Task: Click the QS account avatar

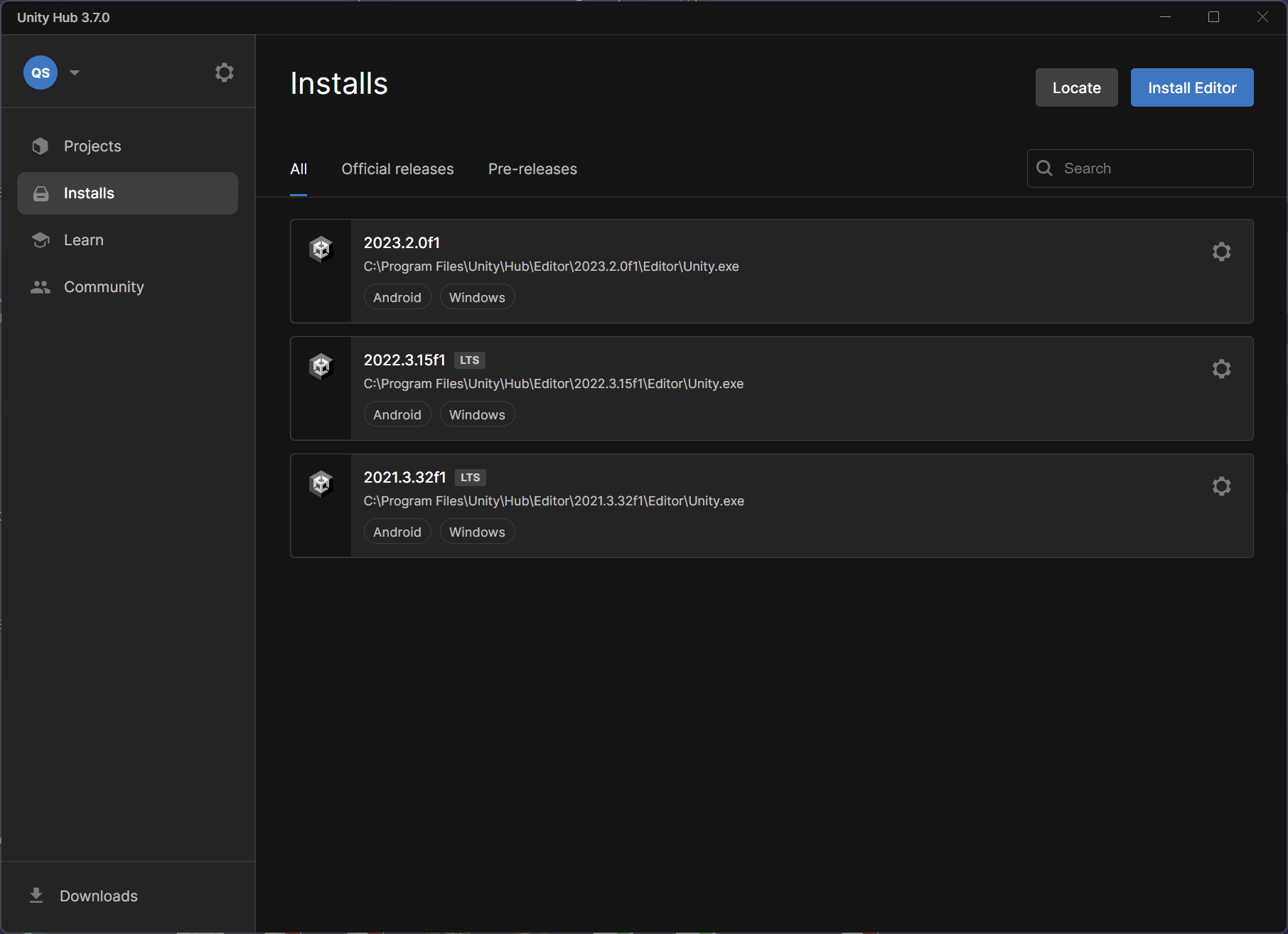Action: click(41, 73)
